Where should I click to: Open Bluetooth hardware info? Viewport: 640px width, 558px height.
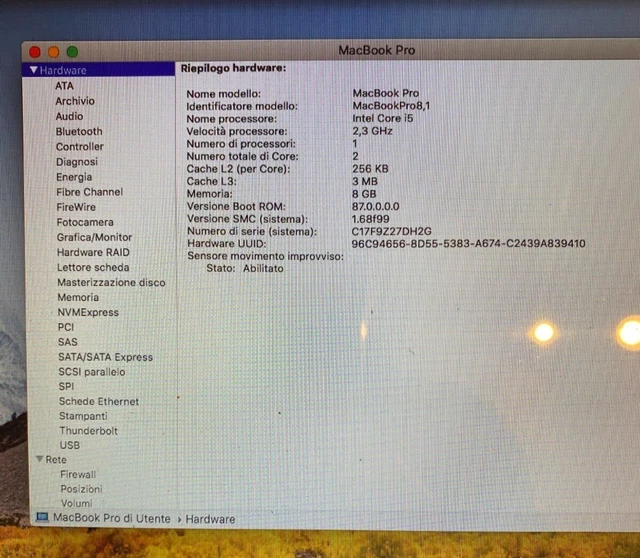coord(79,131)
